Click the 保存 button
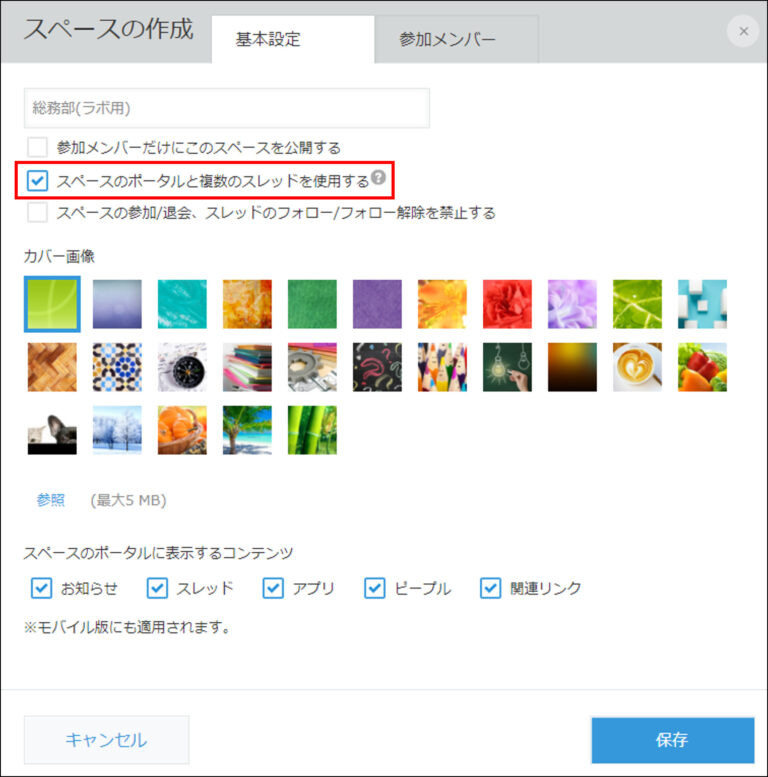This screenshot has width=768, height=777. 673,740
